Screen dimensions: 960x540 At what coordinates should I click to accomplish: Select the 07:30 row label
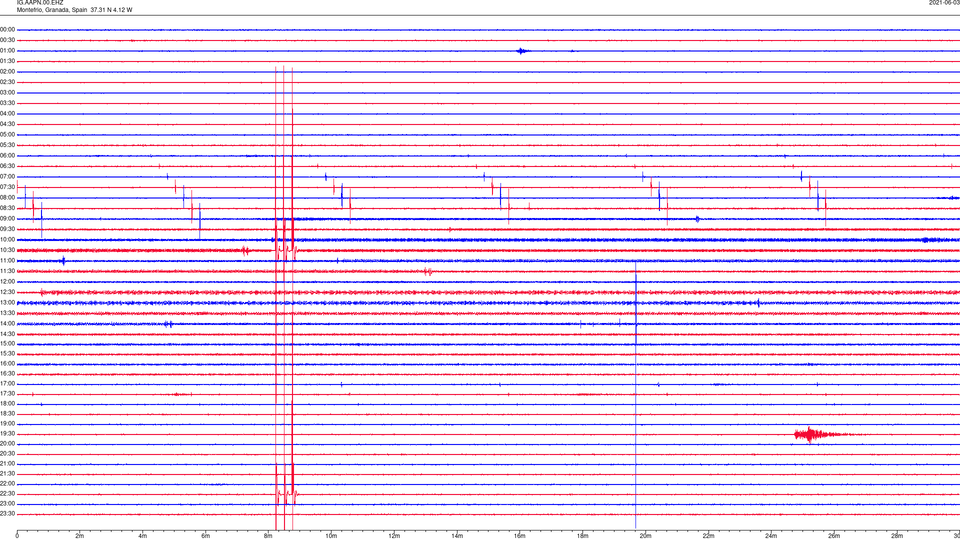(x=7, y=187)
